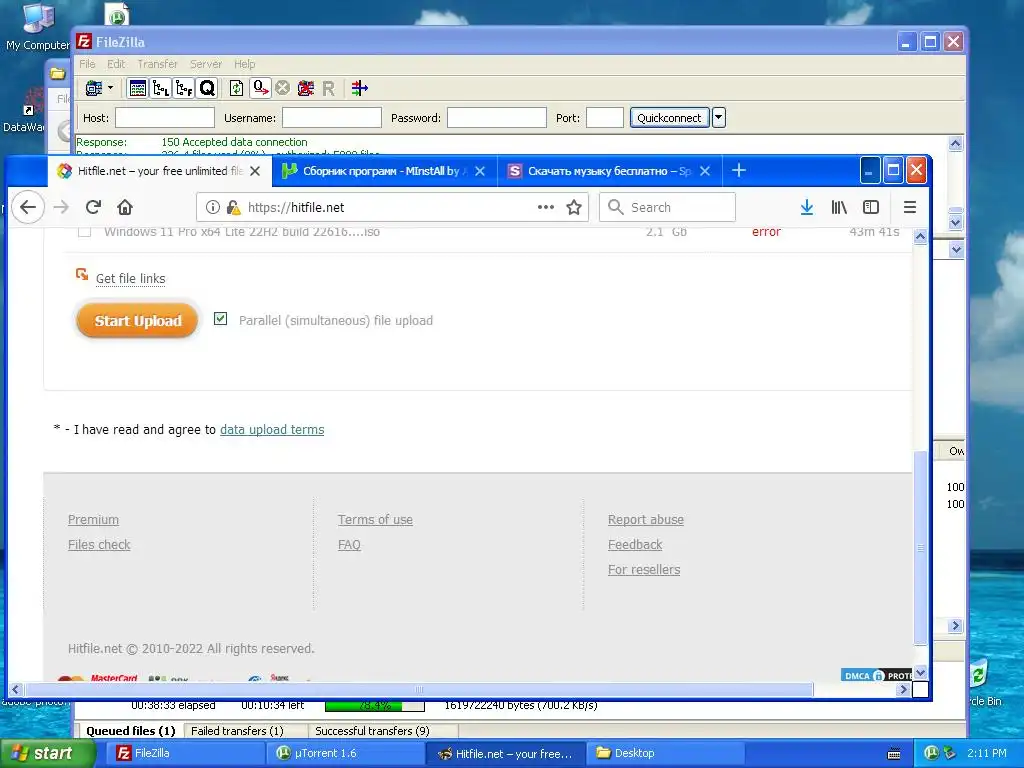The image size is (1024, 768).
Task: Uncheck Parallel simultaneous file upload
Action: 221,319
